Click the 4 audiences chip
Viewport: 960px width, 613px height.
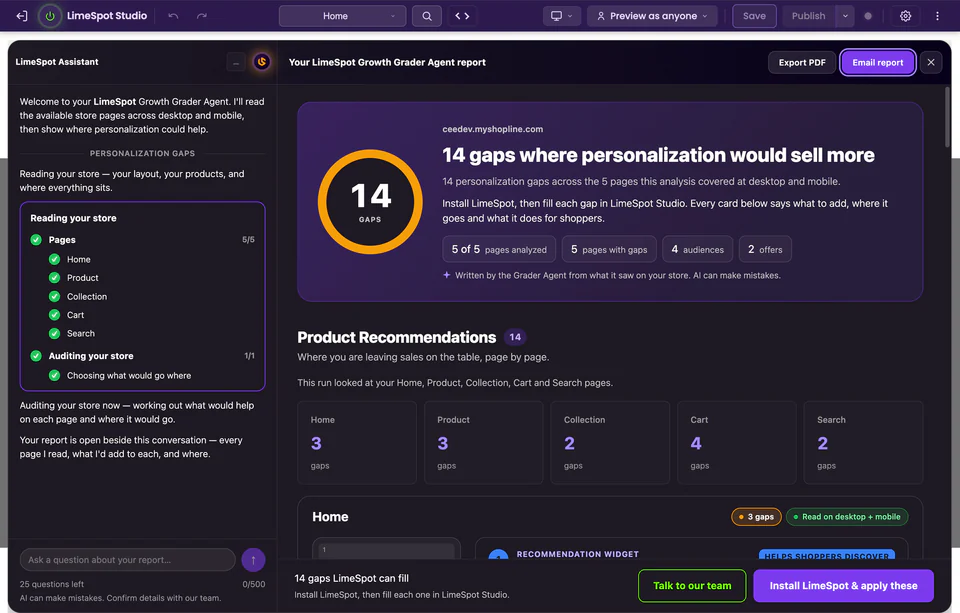tap(697, 249)
